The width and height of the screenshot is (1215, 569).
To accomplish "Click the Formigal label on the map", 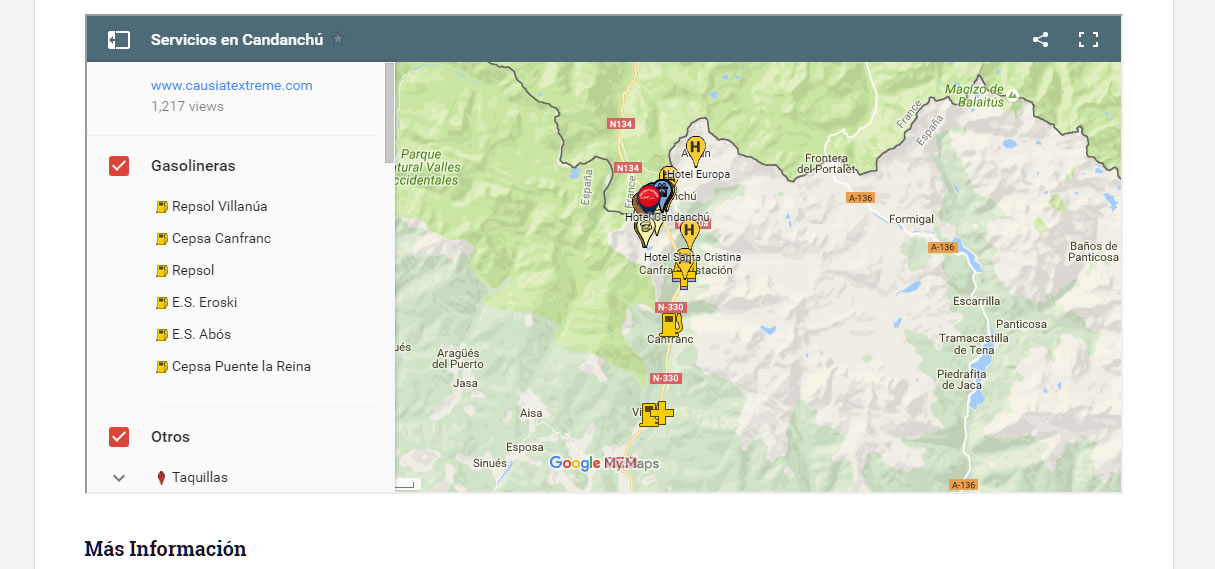I will (911, 219).
